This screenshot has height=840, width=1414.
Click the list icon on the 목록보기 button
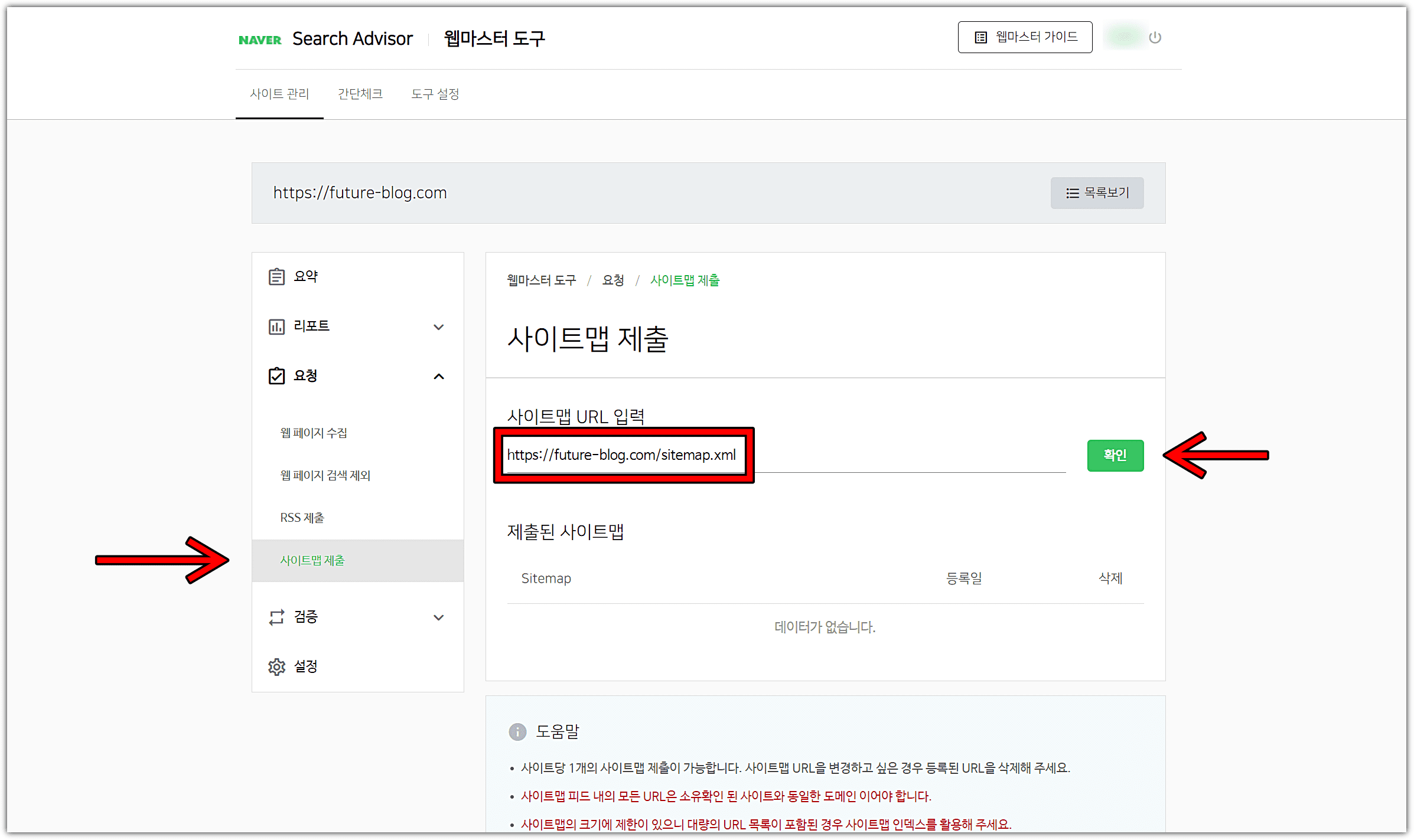coord(1071,193)
